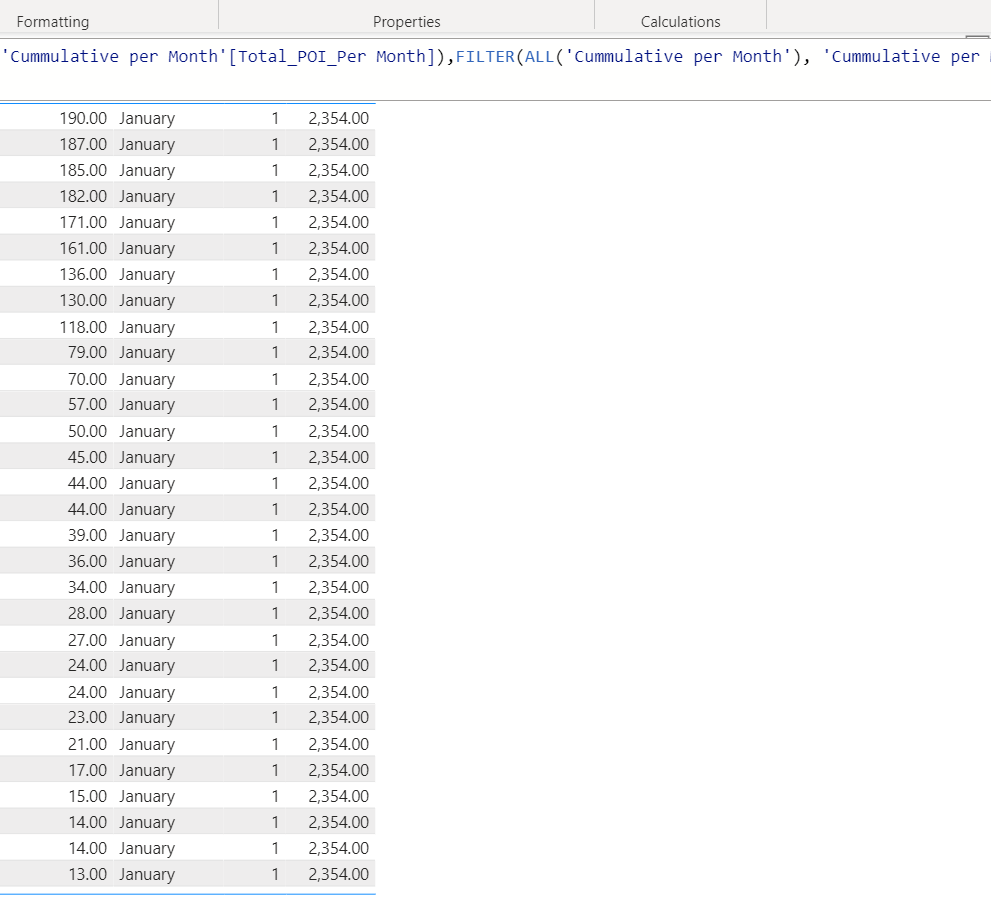Click the 2,354.00 value in 79.00 row
The height and width of the screenshot is (899, 991).
click(339, 352)
